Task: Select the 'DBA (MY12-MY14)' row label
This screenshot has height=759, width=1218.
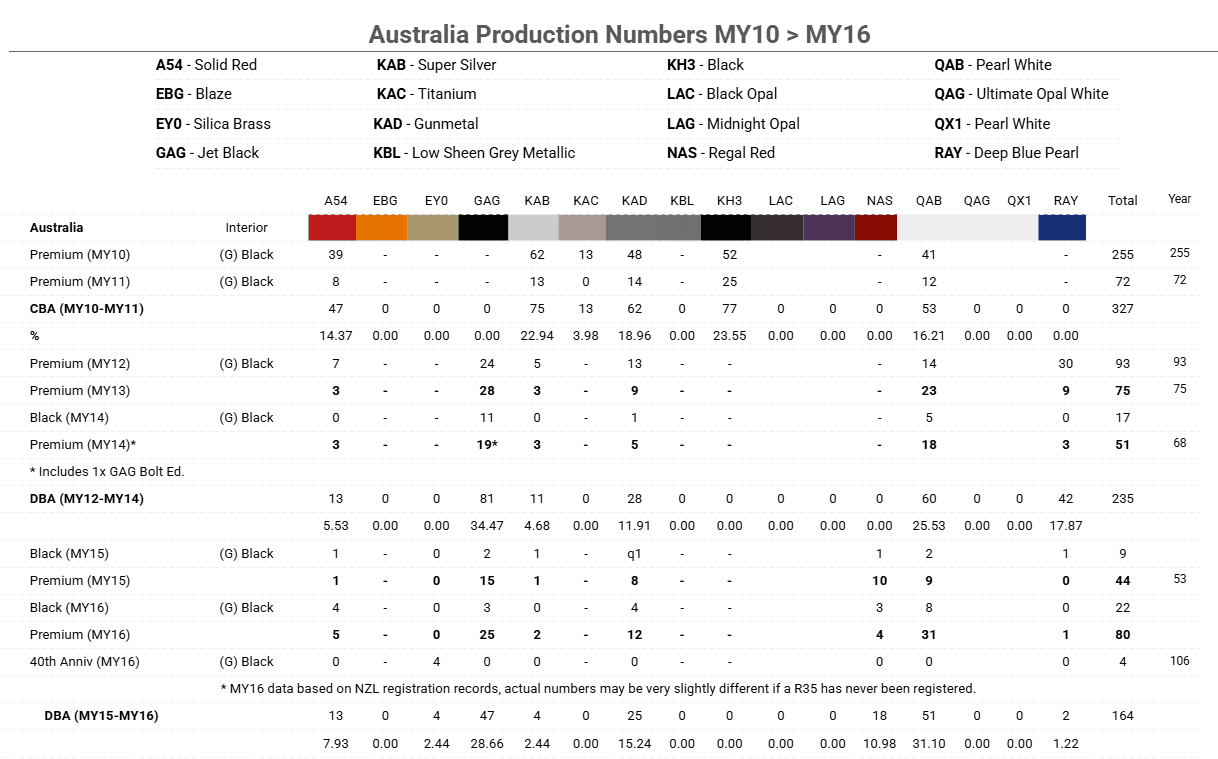Action: [x=87, y=499]
